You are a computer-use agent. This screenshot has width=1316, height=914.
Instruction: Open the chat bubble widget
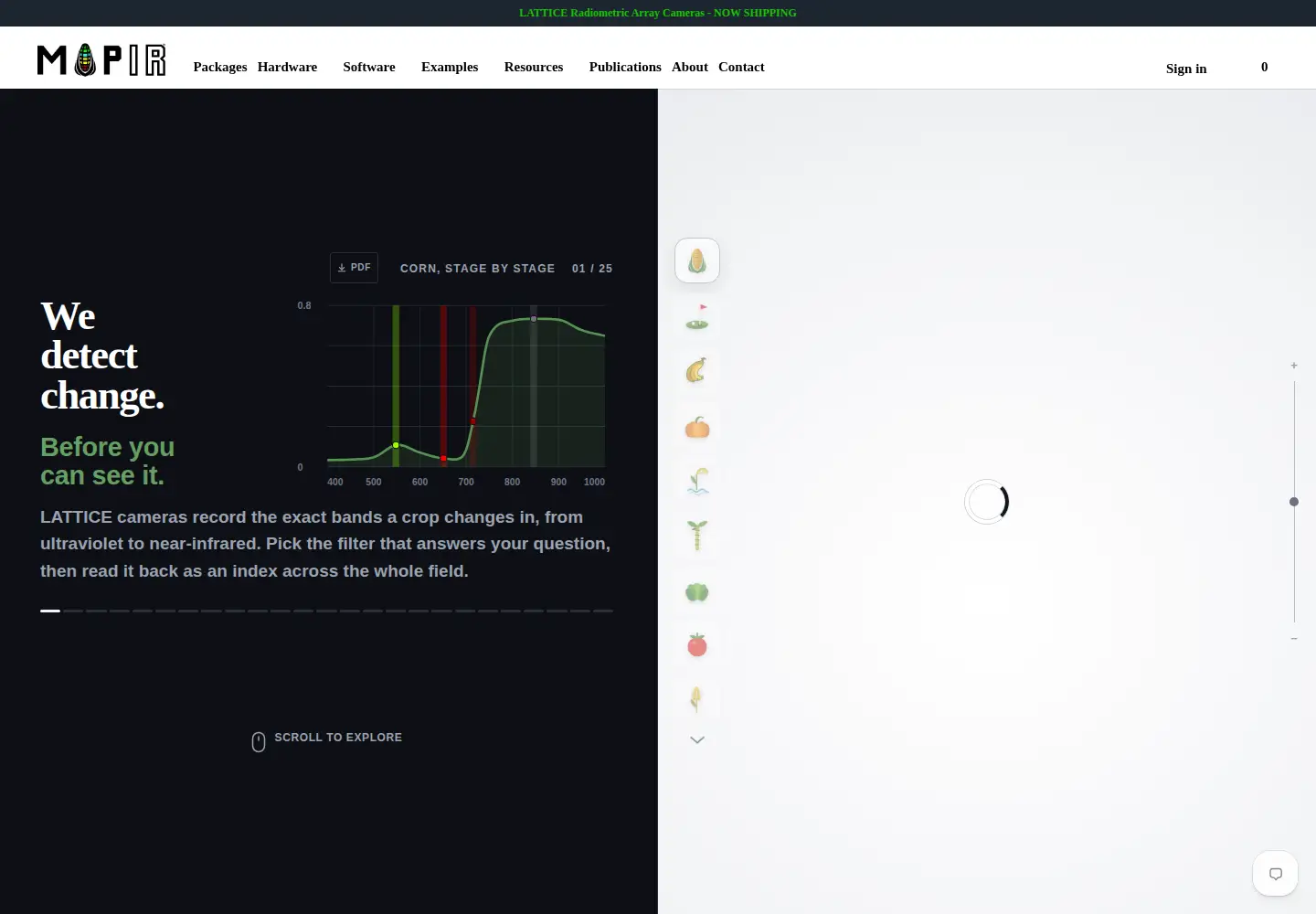[1276, 874]
